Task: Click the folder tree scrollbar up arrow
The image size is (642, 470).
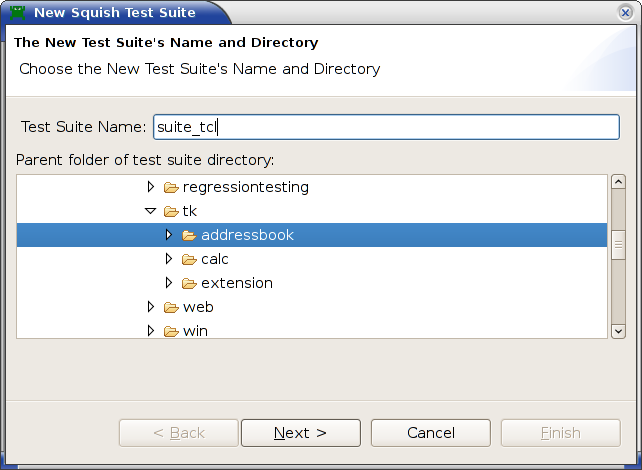Action: pos(618,181)
